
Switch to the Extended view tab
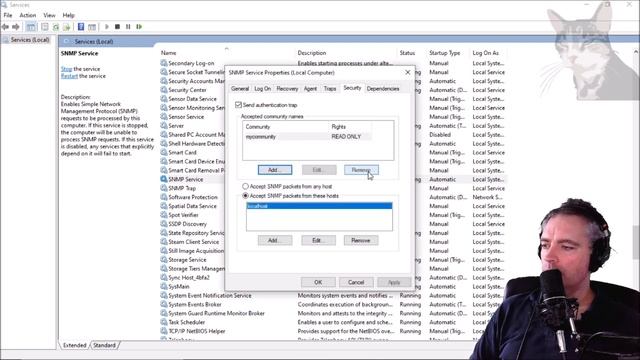pos(75,345)
